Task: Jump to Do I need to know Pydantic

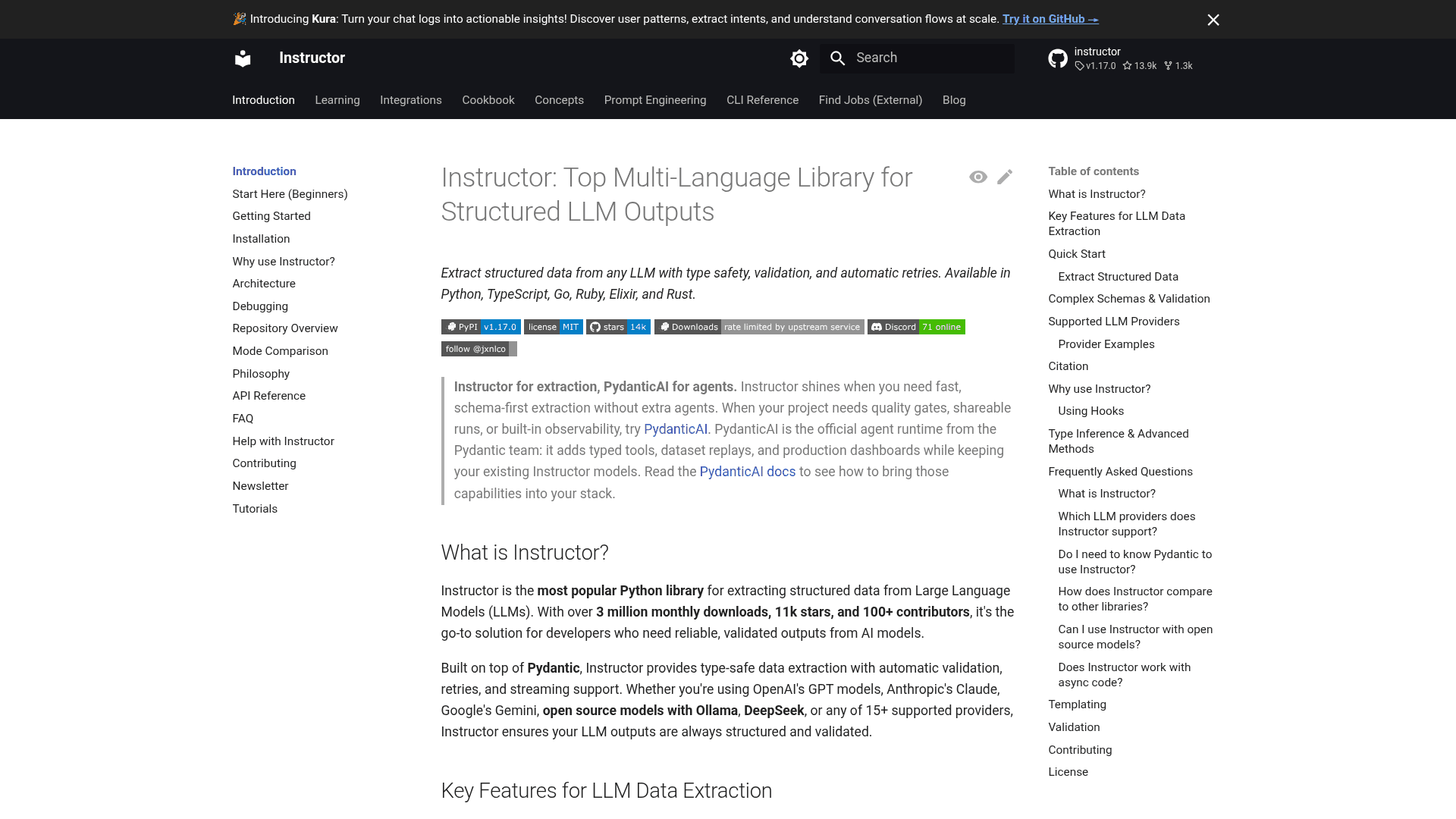Action: pyautogui.click(x=1134, y=562)
